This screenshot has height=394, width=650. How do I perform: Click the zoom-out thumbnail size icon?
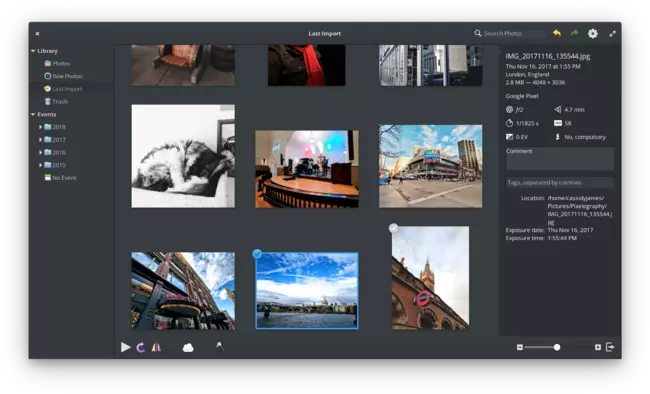[x=519, y=347]
